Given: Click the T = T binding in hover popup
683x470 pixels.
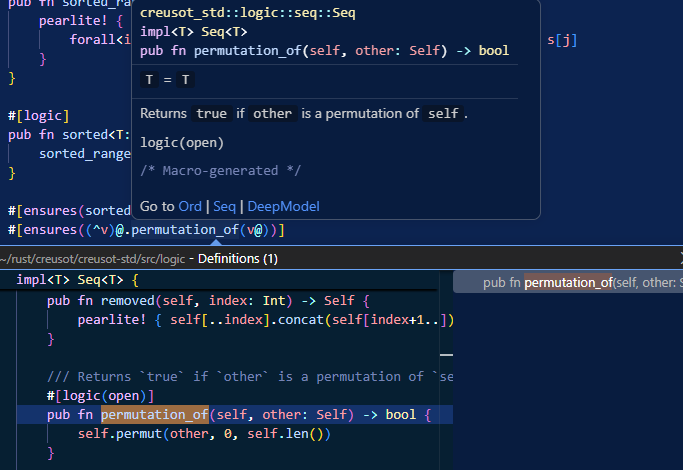Looking at the screenshot, I should tap(167, 80).
